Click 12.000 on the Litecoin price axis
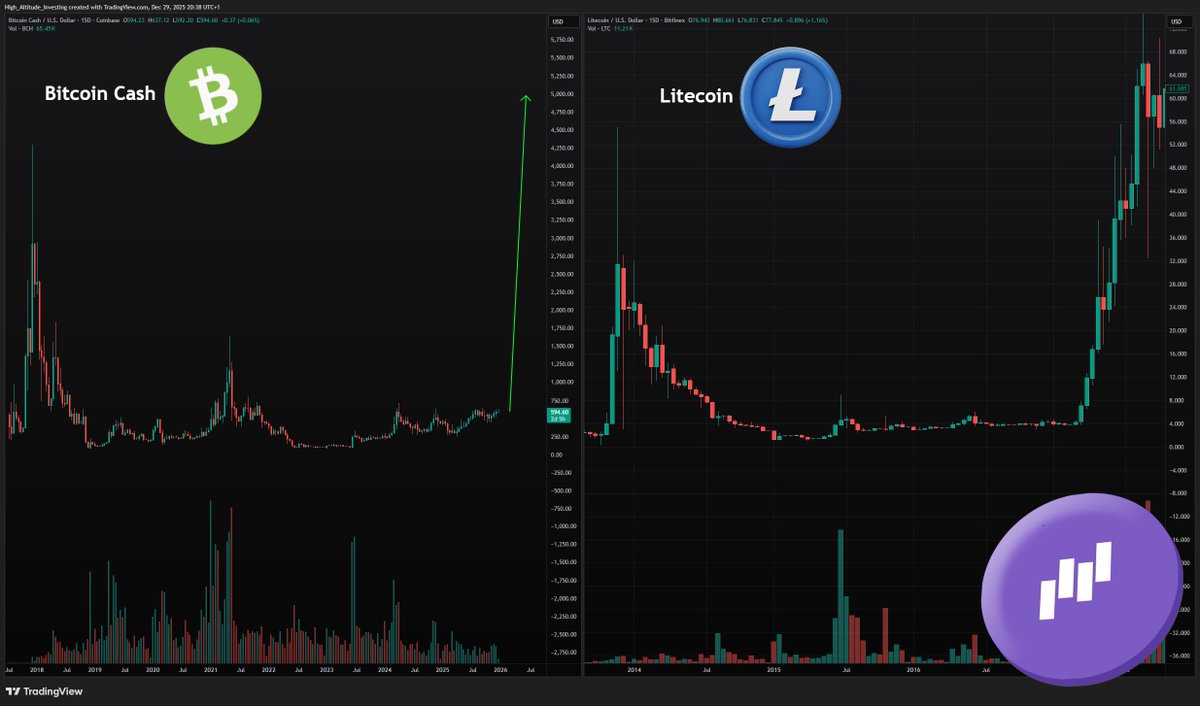Viewport: 1200px width, 706px height. pyautogui.click(x=1178, y=377)
